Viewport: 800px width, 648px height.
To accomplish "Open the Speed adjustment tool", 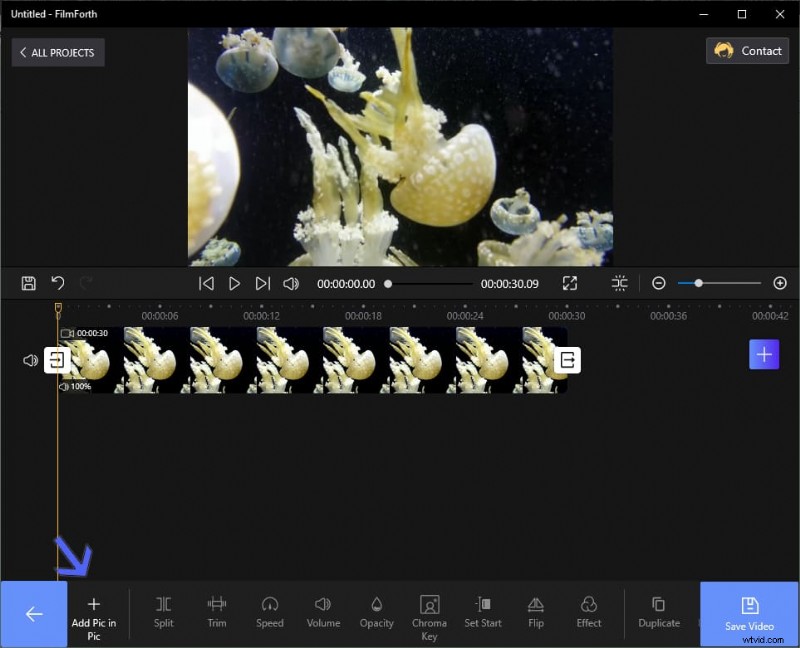I will click(270, 612).
